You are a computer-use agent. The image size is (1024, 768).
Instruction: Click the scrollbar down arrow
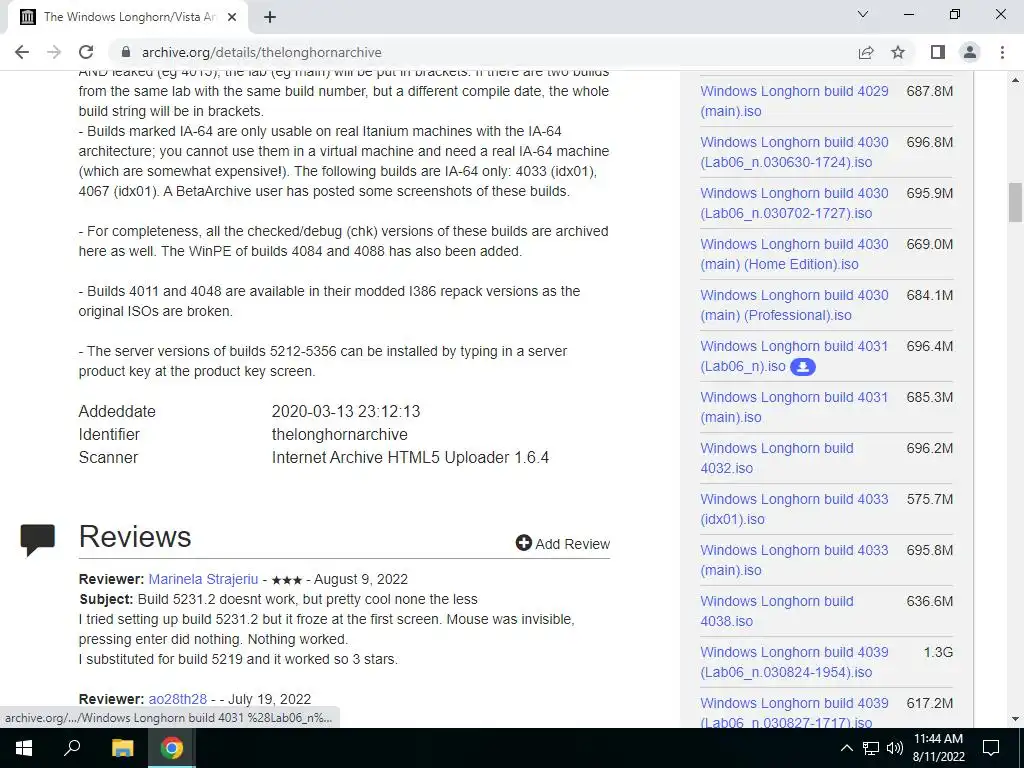point(1015,719)
